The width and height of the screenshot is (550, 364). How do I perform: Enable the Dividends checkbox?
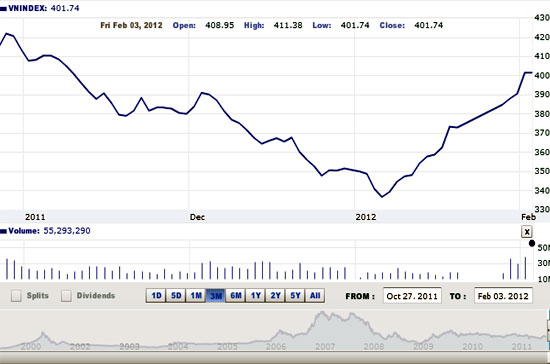(66, 296)
